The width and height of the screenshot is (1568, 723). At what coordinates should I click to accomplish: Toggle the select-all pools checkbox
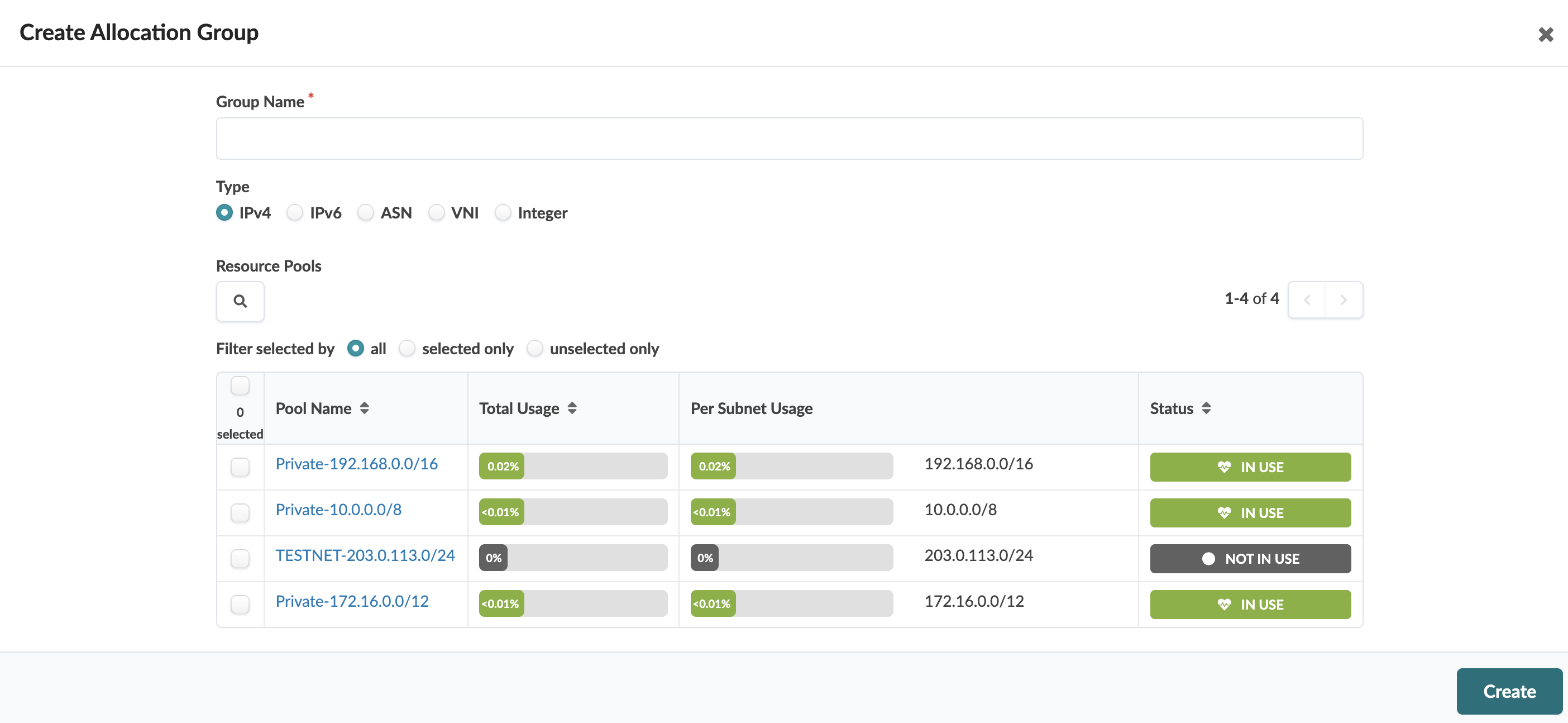(x=240, y=386)
